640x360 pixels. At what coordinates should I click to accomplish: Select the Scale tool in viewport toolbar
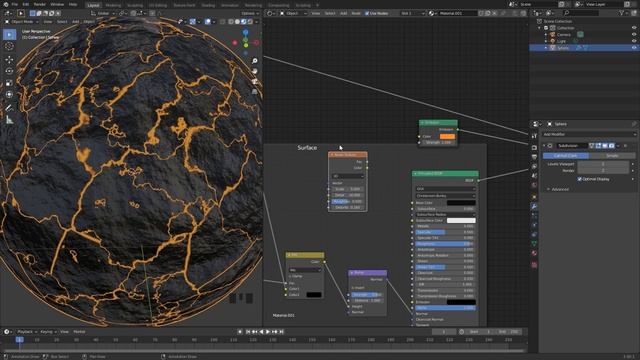[x=9, y=83]
